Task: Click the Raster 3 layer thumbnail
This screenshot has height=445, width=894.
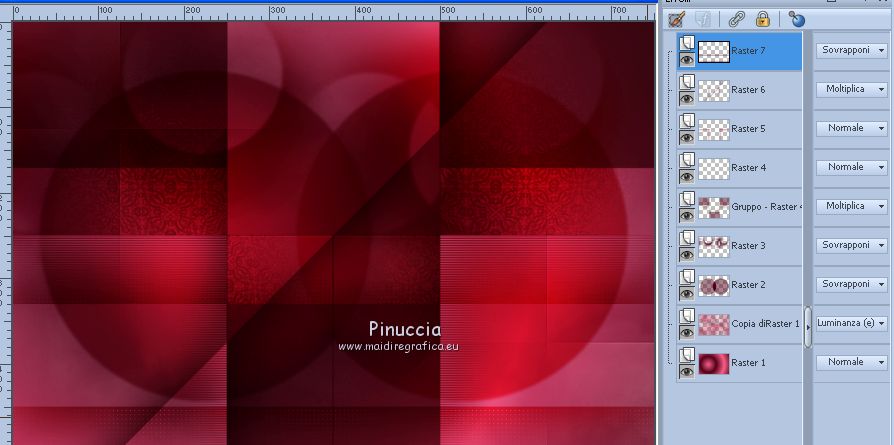Action: click(x=714, y=246)
